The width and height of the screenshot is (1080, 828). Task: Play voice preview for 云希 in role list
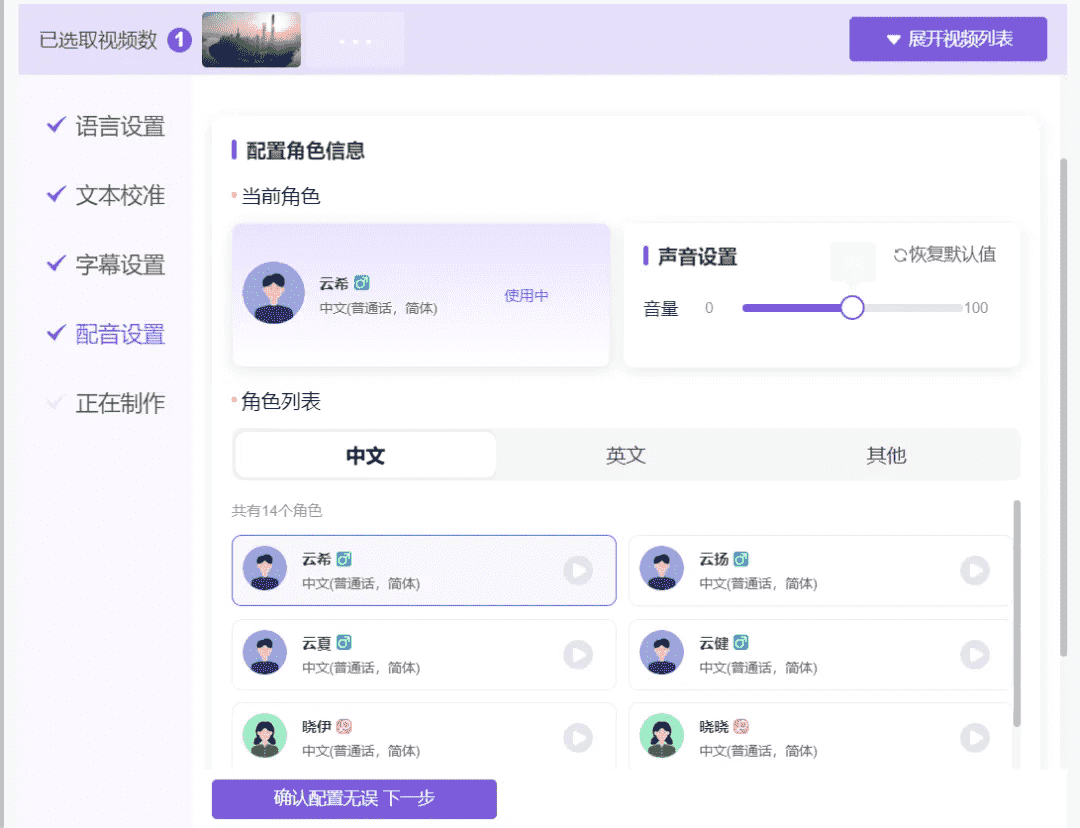[x=578, y=570]
